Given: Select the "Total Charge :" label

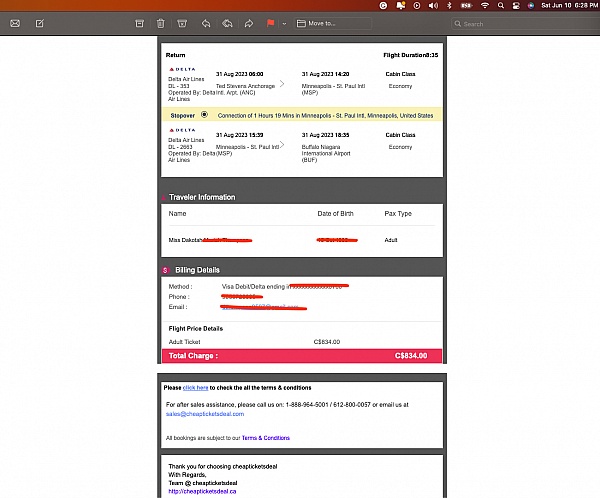Looking at the screenshot, I should coord(193,356).
